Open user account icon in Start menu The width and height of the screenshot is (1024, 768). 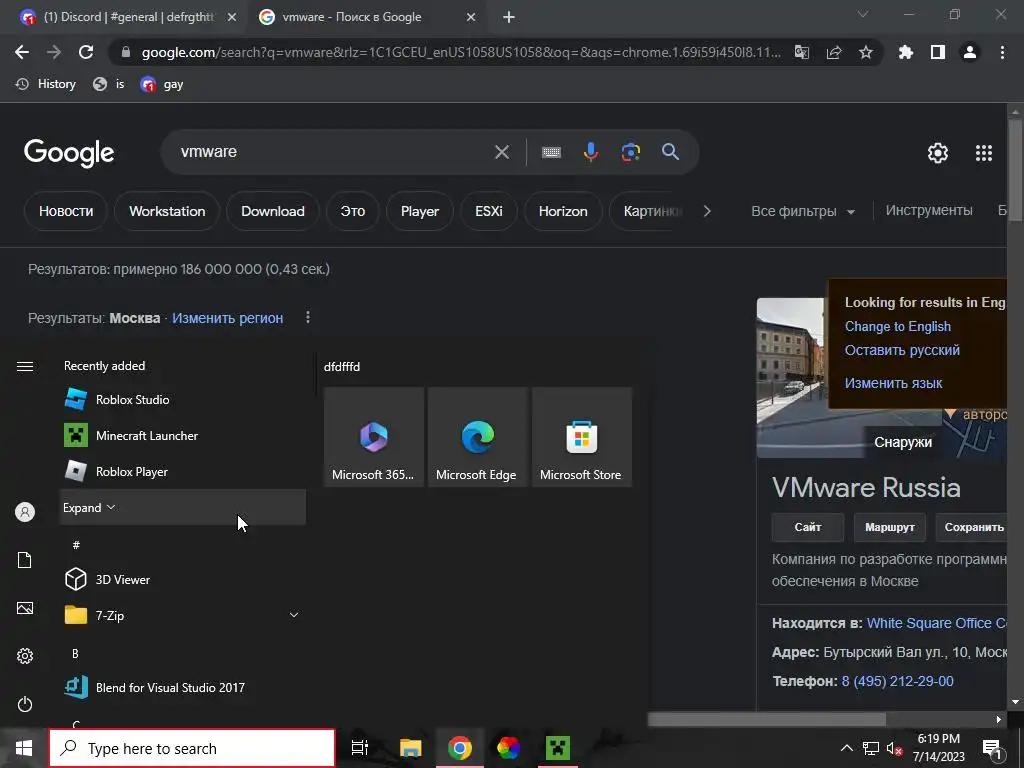point(25,512)
